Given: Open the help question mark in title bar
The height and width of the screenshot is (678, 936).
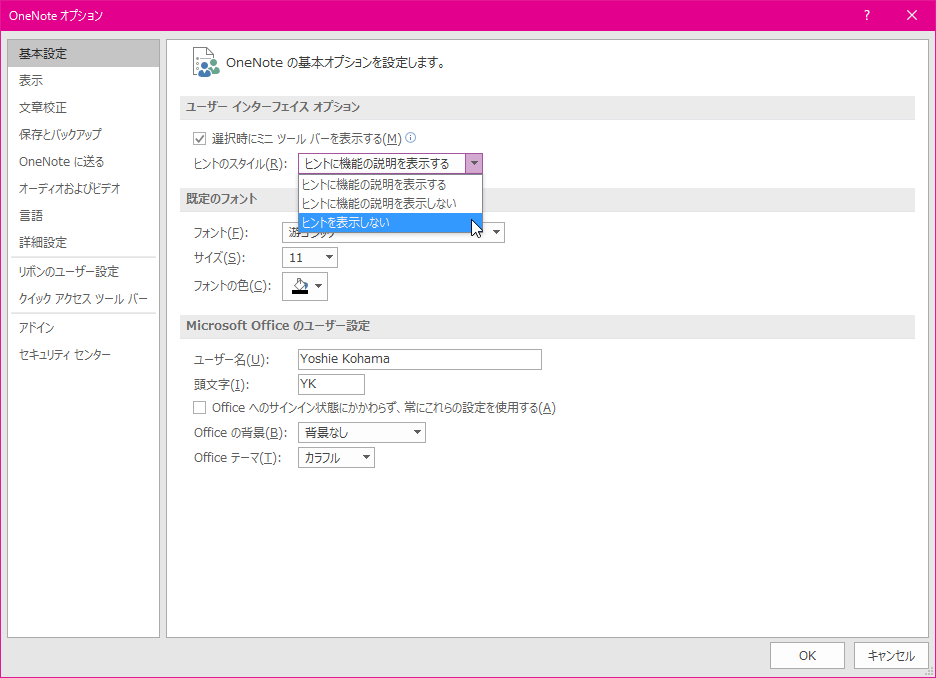Looking at the screenshot, I should click(866, 16).
